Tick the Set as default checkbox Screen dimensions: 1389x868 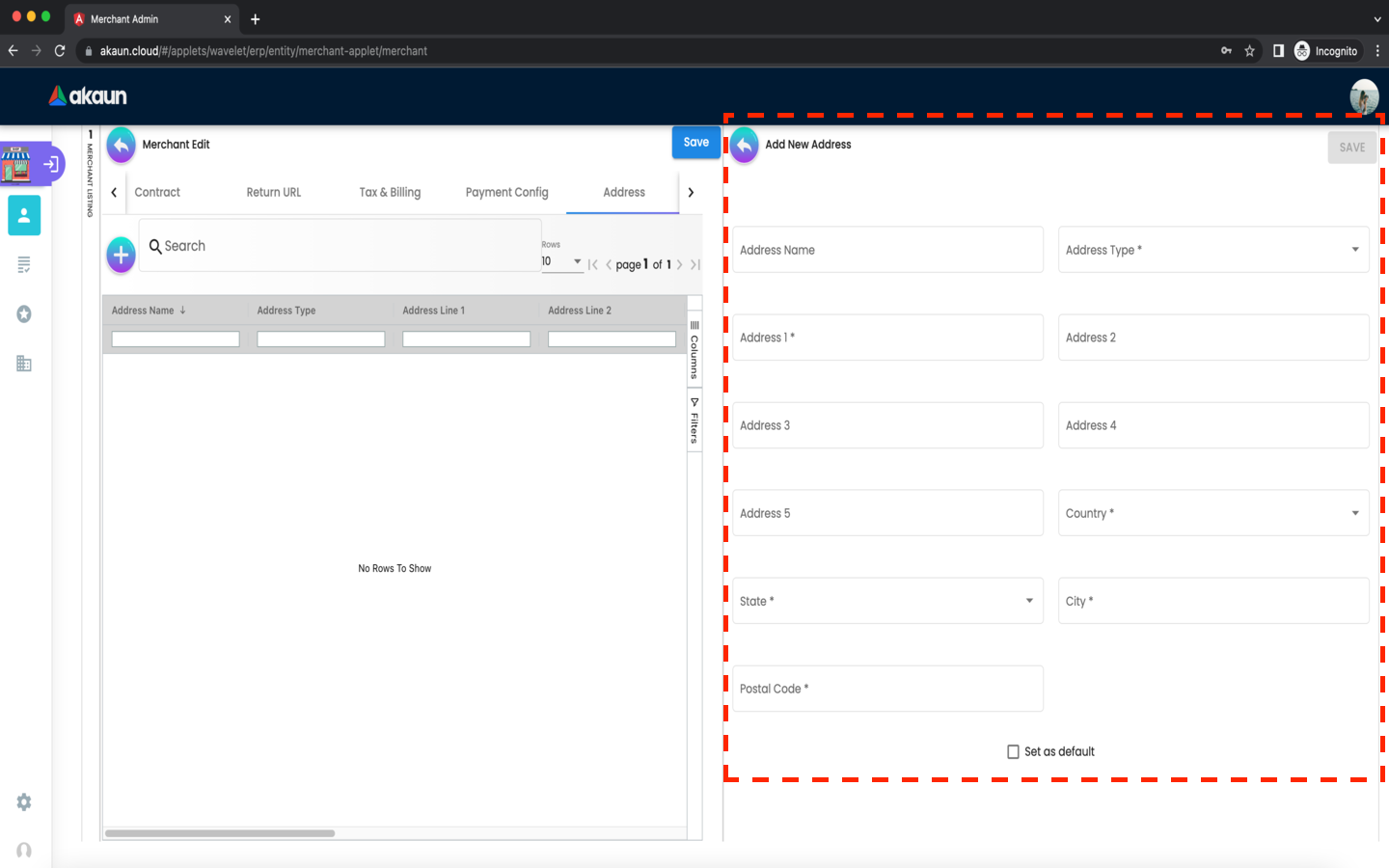pos(1013,752)
